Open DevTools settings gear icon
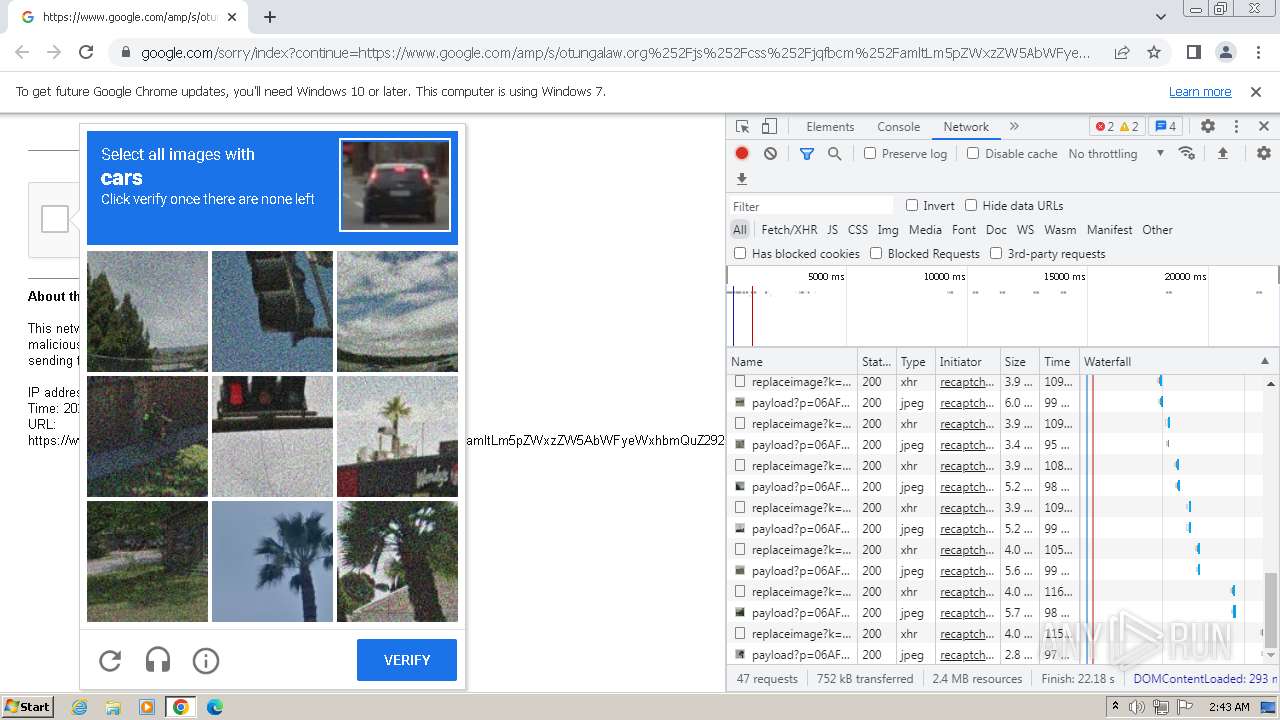Image resolution: width=1280 pixels, height=720 pixels. (1208, 127)
